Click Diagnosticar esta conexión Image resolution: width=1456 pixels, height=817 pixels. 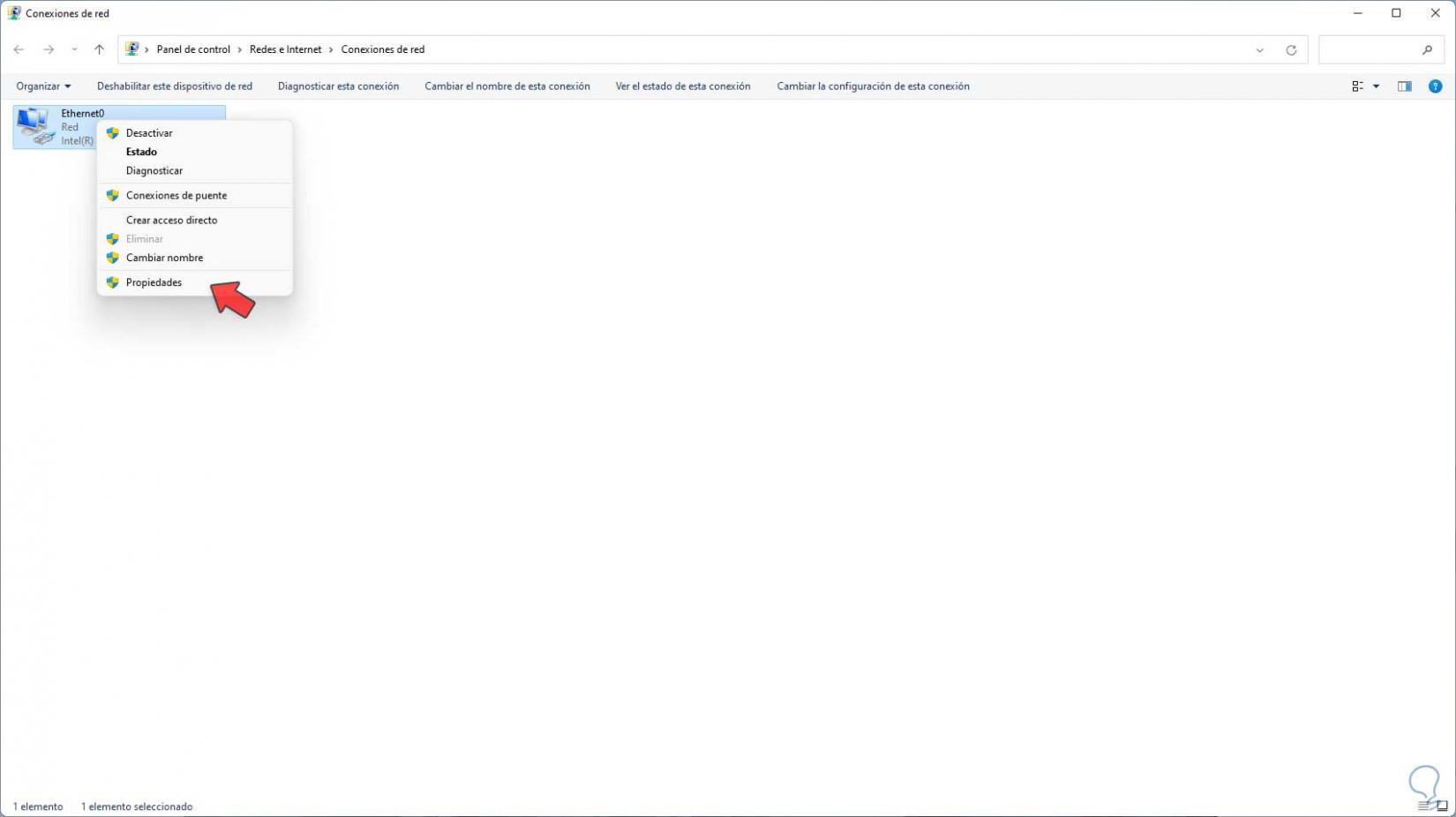(338, 86)
